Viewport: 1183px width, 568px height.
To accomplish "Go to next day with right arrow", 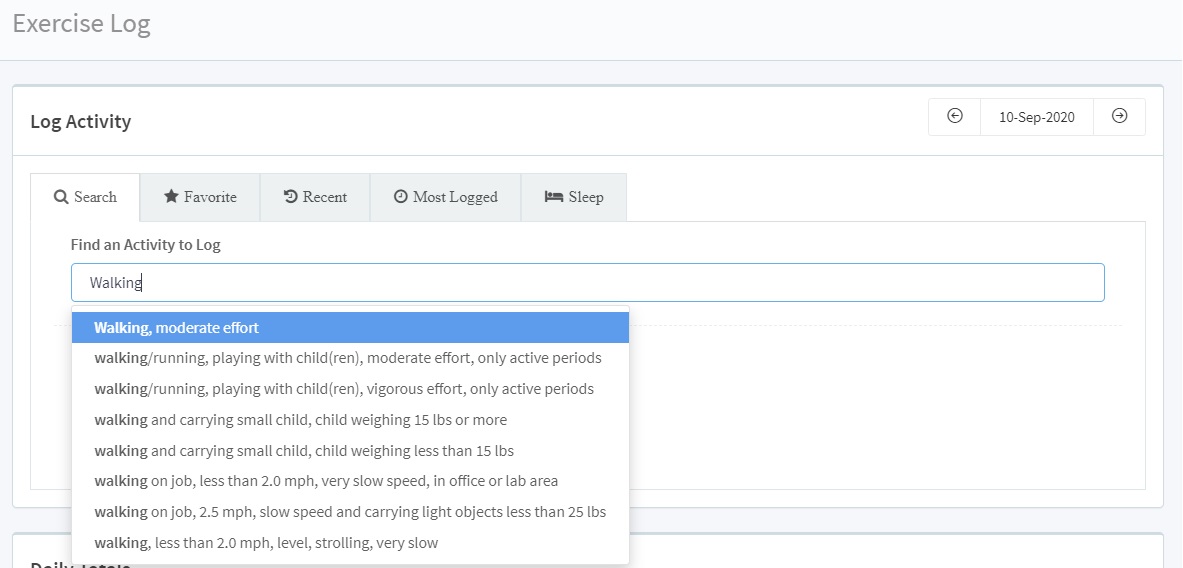I will [1120, 117].
